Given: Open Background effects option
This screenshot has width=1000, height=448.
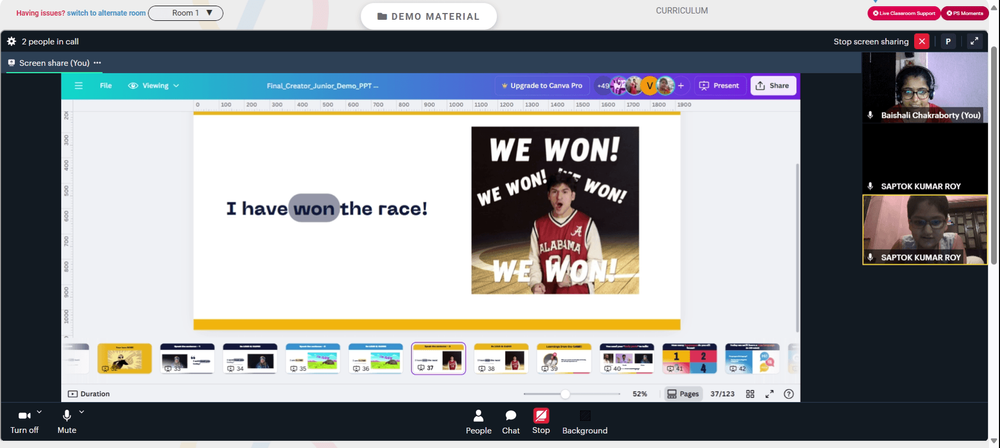Looking at the screenshot, I should (585, 422).
